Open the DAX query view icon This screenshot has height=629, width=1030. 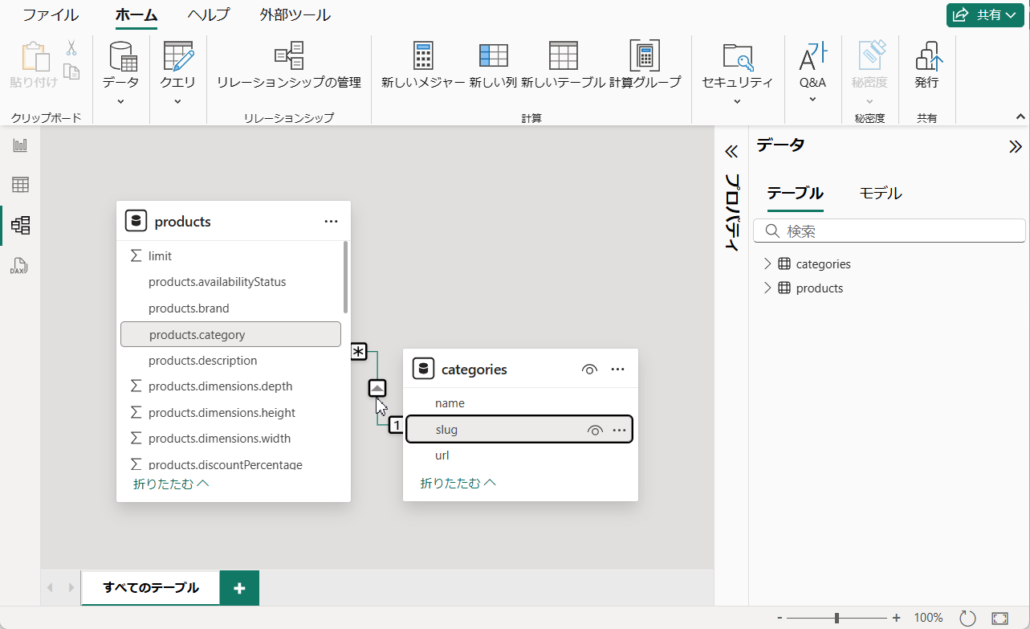[x=20, y=266]
